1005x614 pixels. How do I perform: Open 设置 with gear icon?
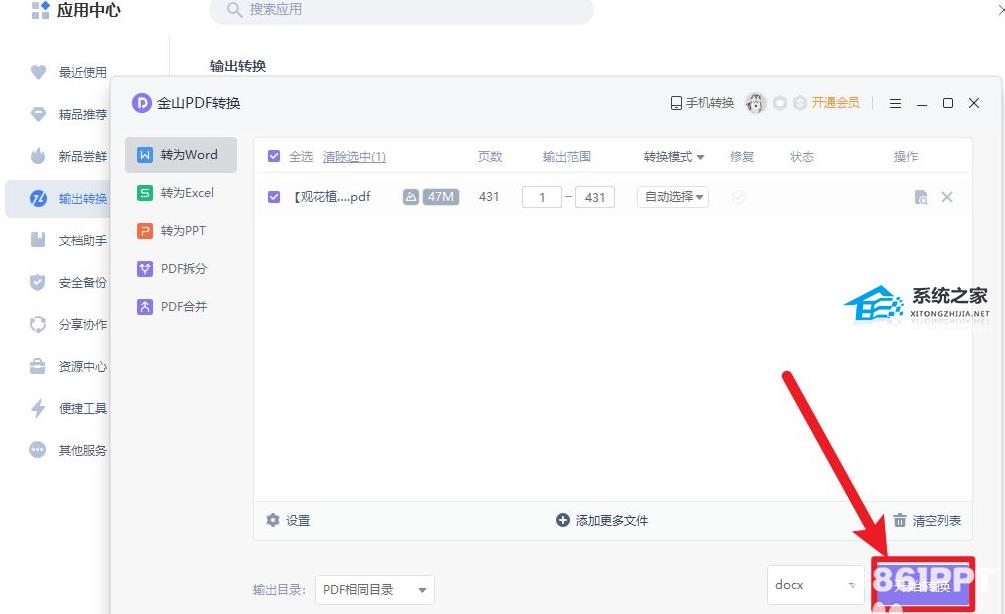point(288,520)
